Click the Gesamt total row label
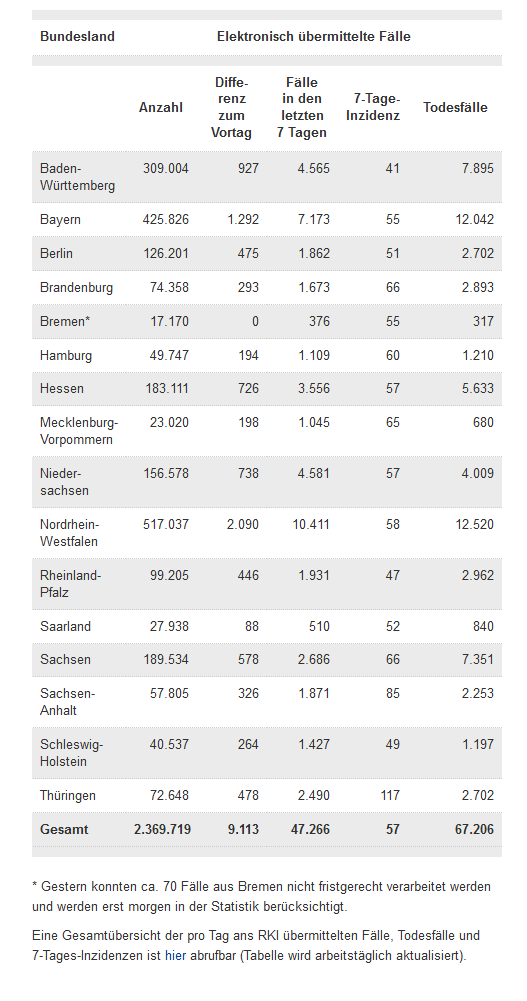Screen dimensions: 527x1001 64,829
